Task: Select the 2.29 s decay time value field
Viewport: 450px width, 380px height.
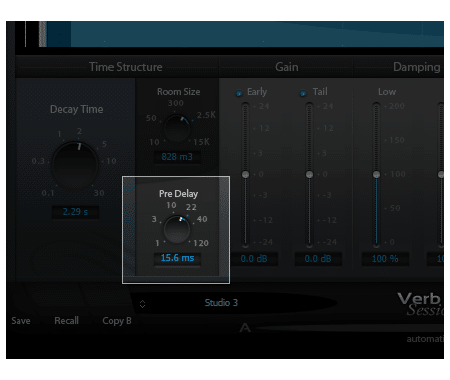Action: click(75, 212)
